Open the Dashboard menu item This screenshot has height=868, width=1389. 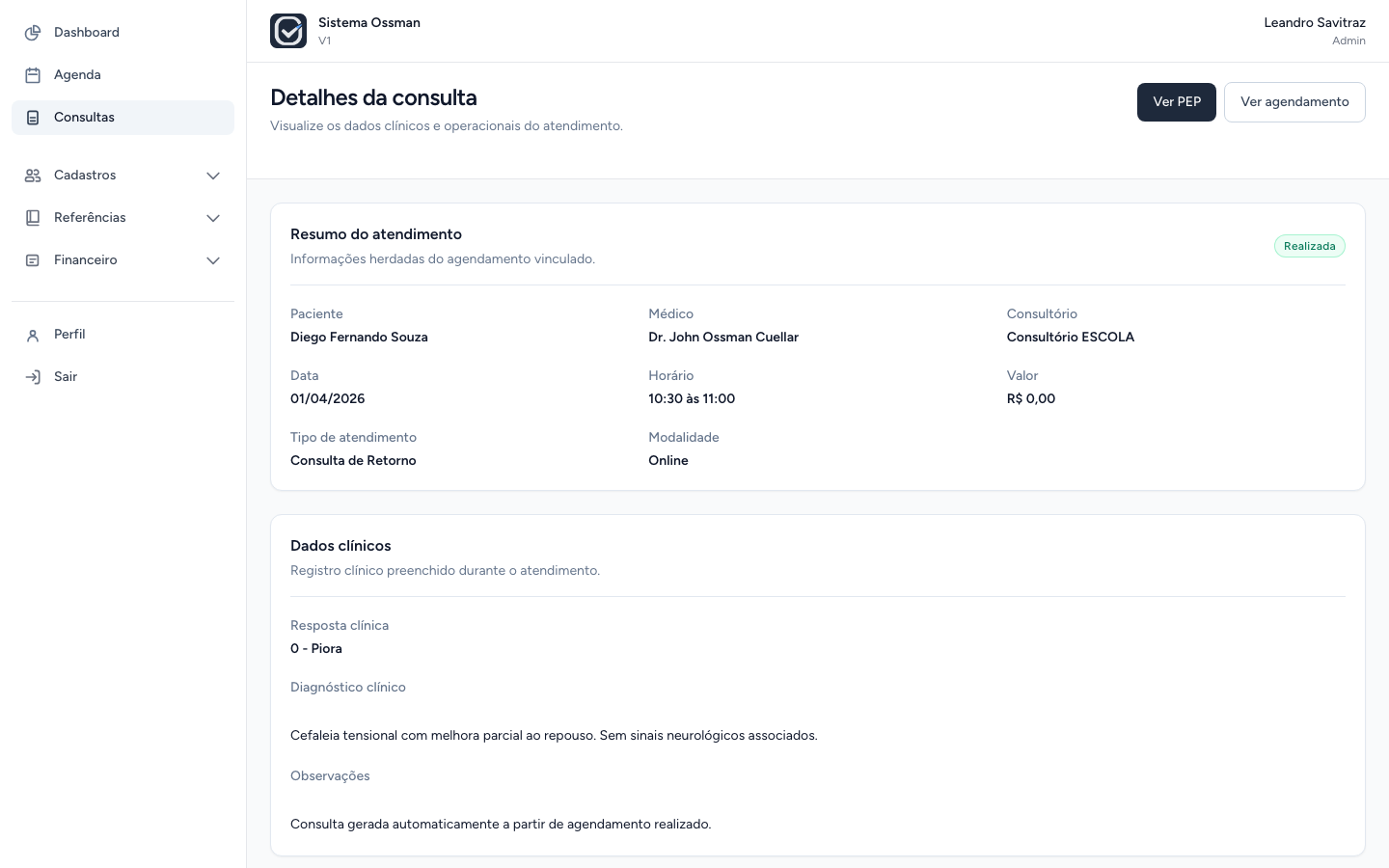[x=123, y=33]
